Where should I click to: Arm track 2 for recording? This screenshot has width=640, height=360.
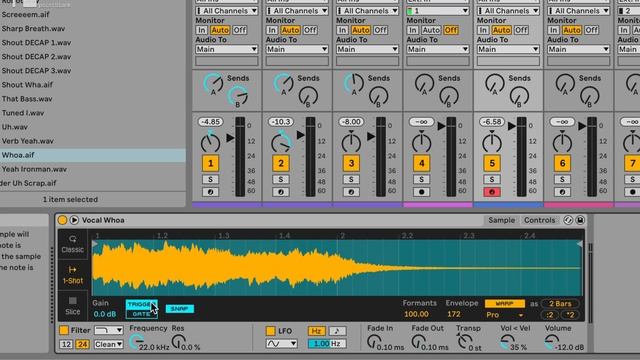281,192
